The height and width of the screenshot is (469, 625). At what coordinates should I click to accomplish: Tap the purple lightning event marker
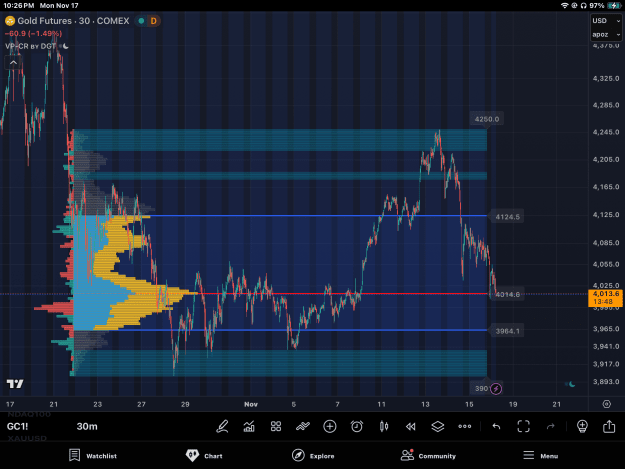click(496, 389)
